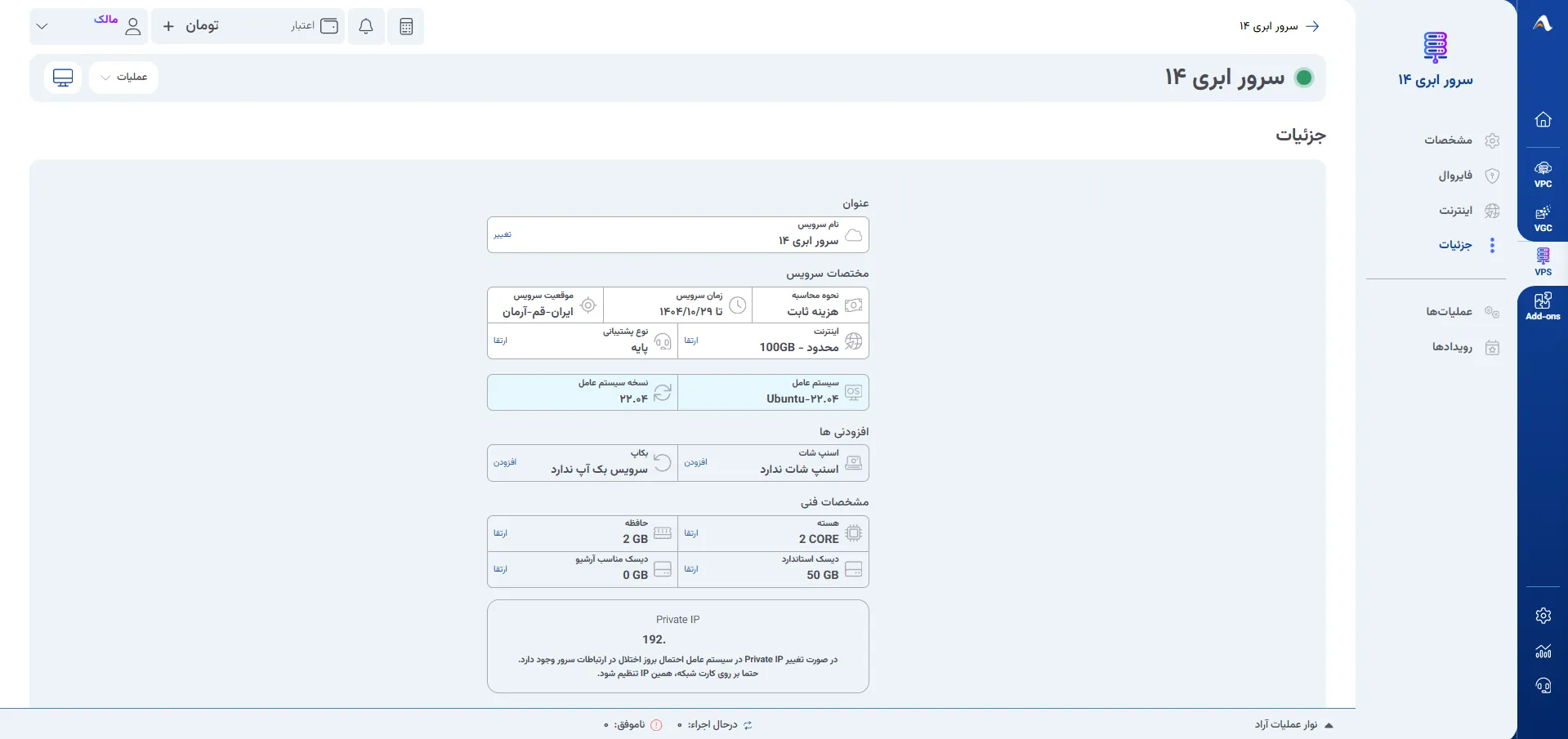Click the wallet credit icon

(329, 26)
